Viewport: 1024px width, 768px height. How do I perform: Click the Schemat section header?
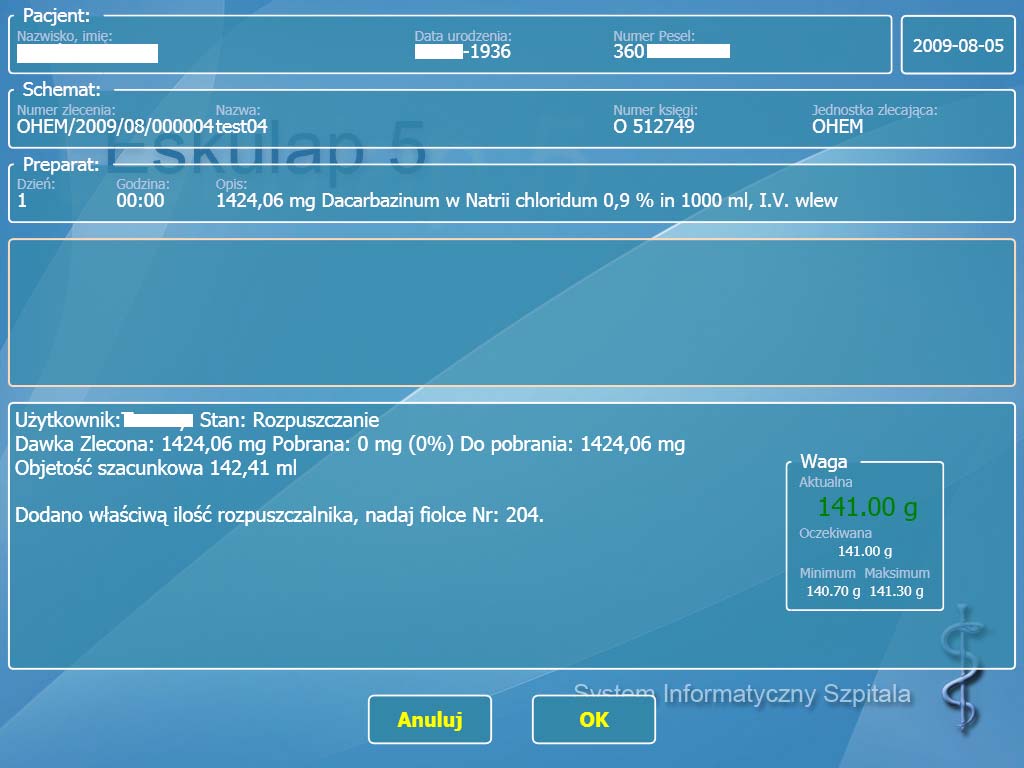[x=61, y=89]
